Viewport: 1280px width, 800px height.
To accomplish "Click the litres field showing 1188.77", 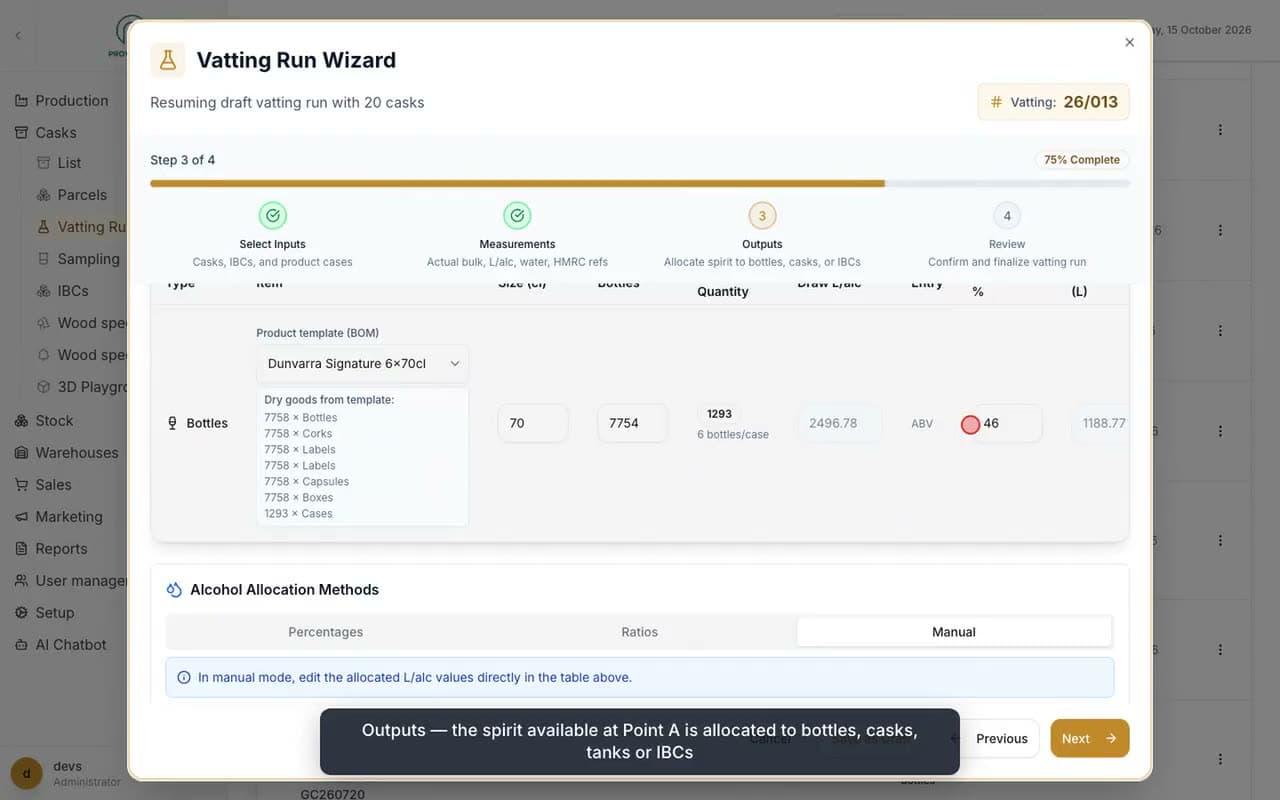I will [x=1100, y=423].
